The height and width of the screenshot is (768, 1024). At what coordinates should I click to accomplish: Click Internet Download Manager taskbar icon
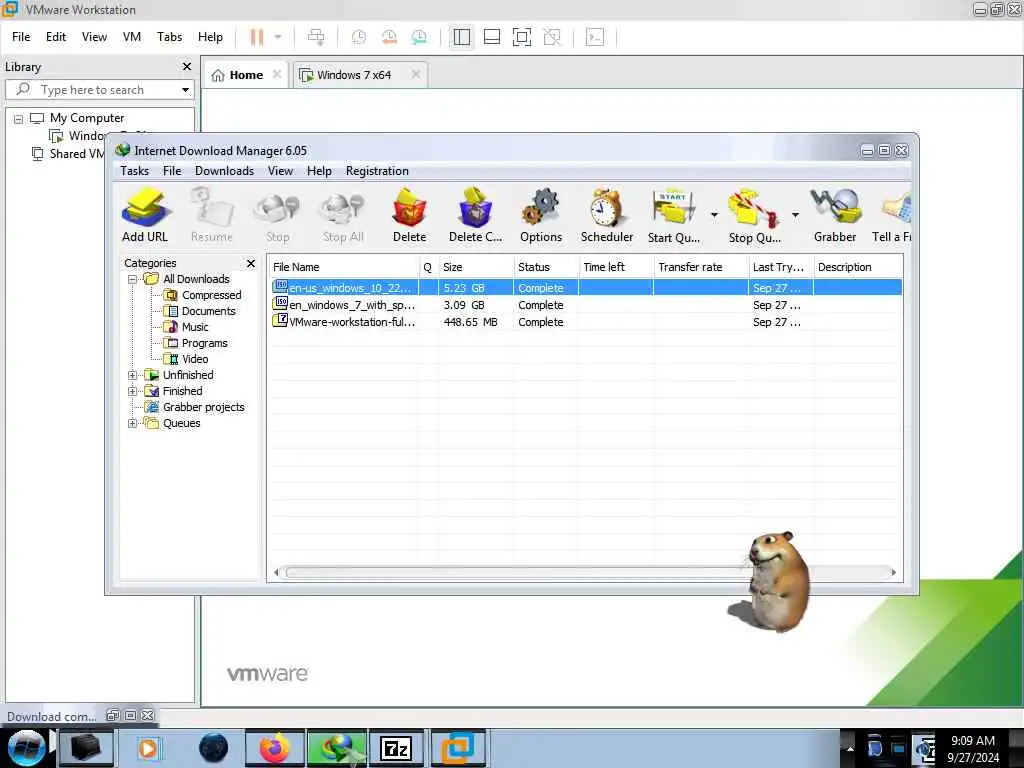(x=337, y=748)
